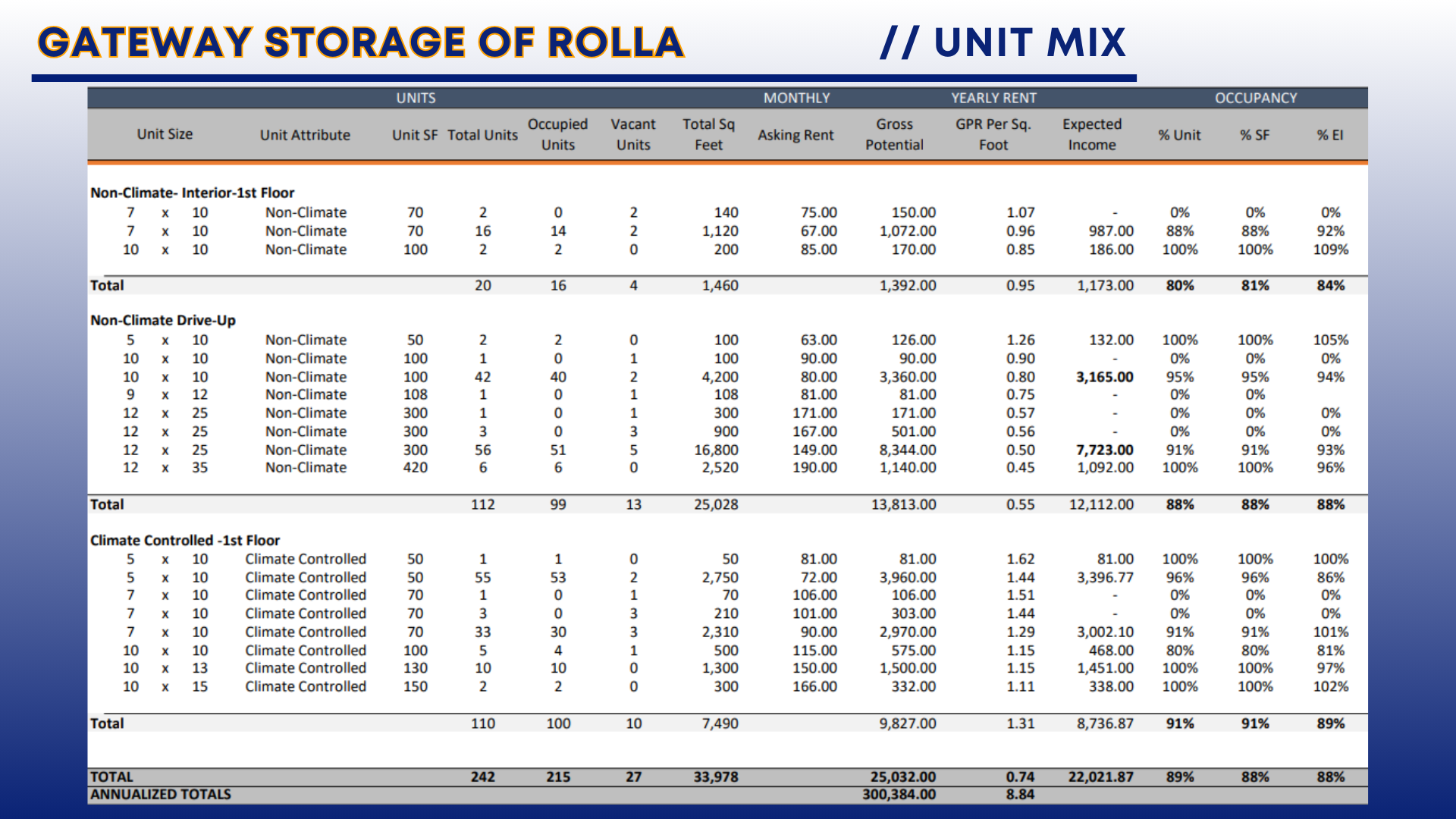Click the 'GATEWAY STORAGE OF ROLLA' title
This screenshot has height=819, width=1456.
[361, 42]
